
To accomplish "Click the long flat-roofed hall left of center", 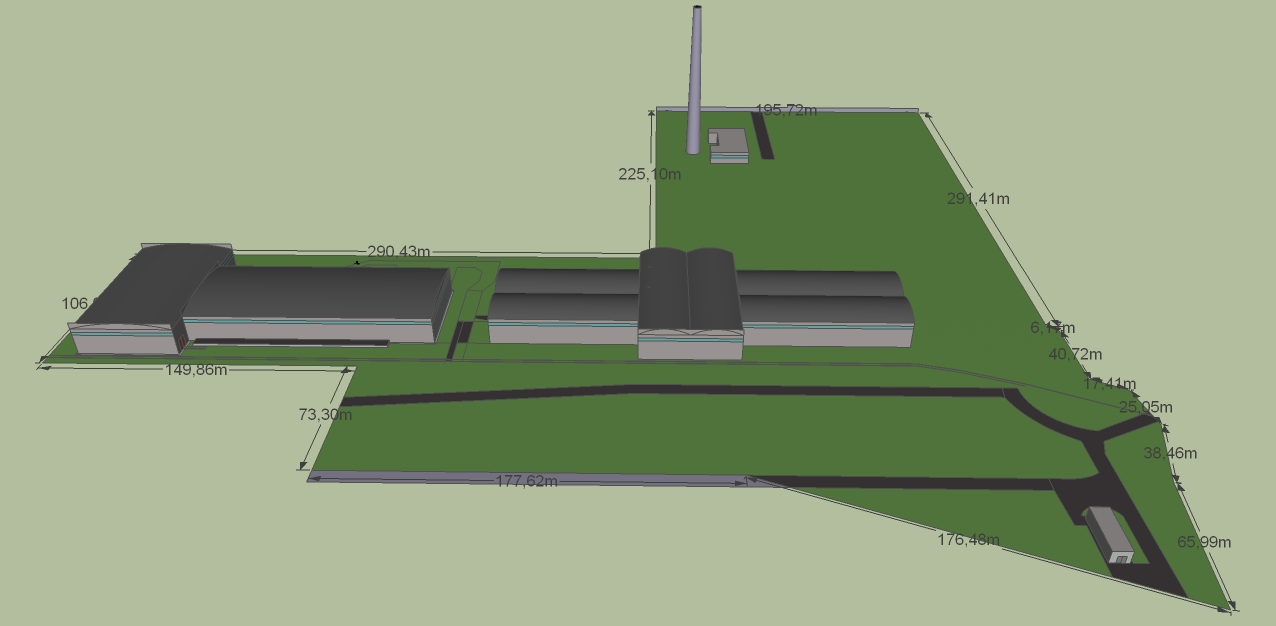I will pos(318,300).
